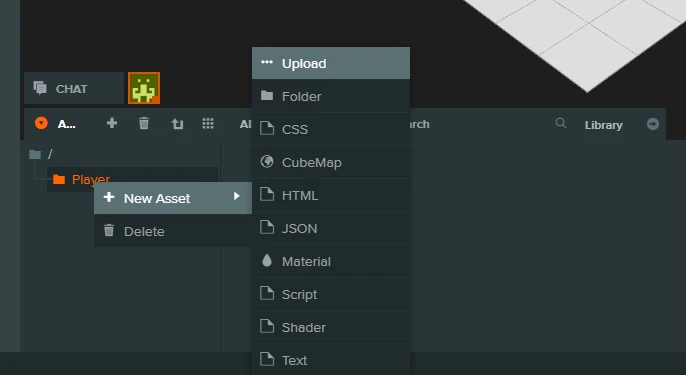Viewport: 686px width, 375px height.
Task: Select Upload from the New Asset submenu
Action: tap(331, 63)
